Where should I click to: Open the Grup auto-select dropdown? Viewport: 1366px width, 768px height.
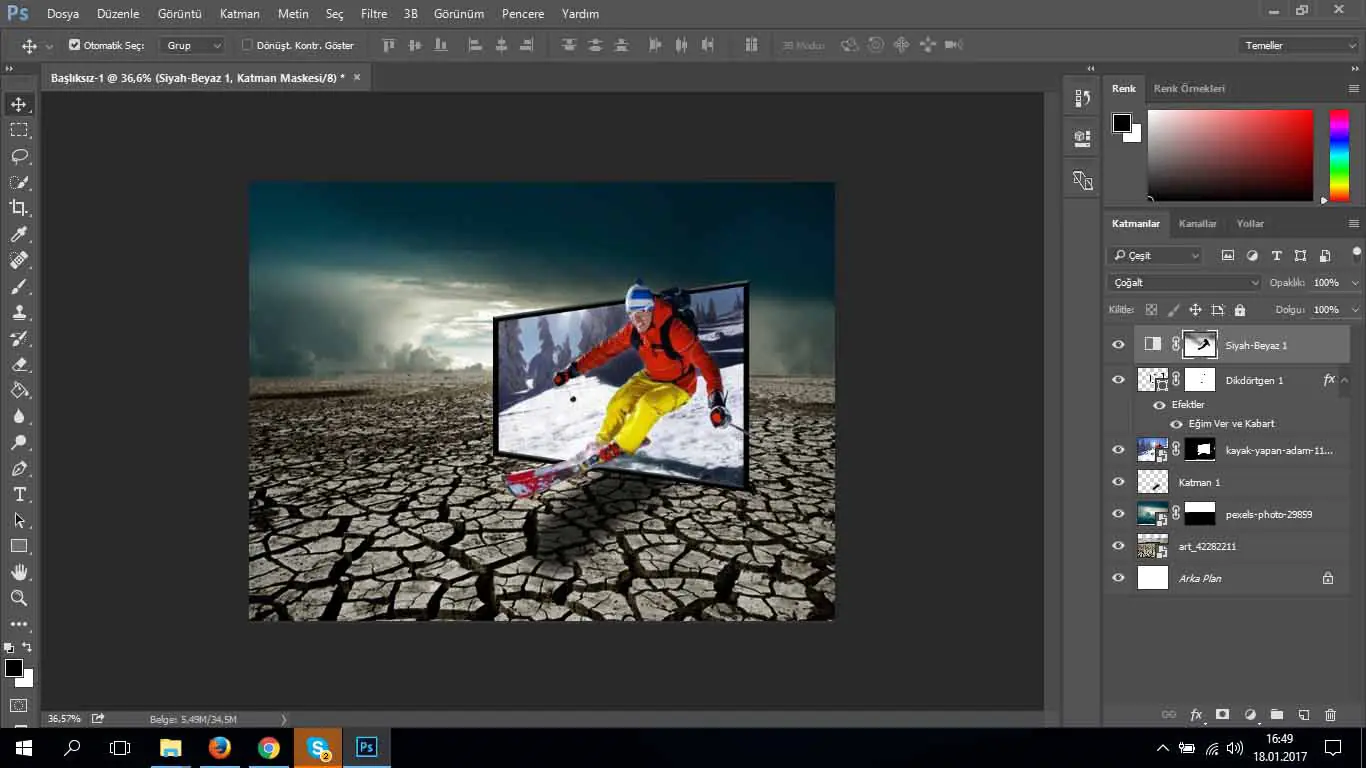pos(193,45)
